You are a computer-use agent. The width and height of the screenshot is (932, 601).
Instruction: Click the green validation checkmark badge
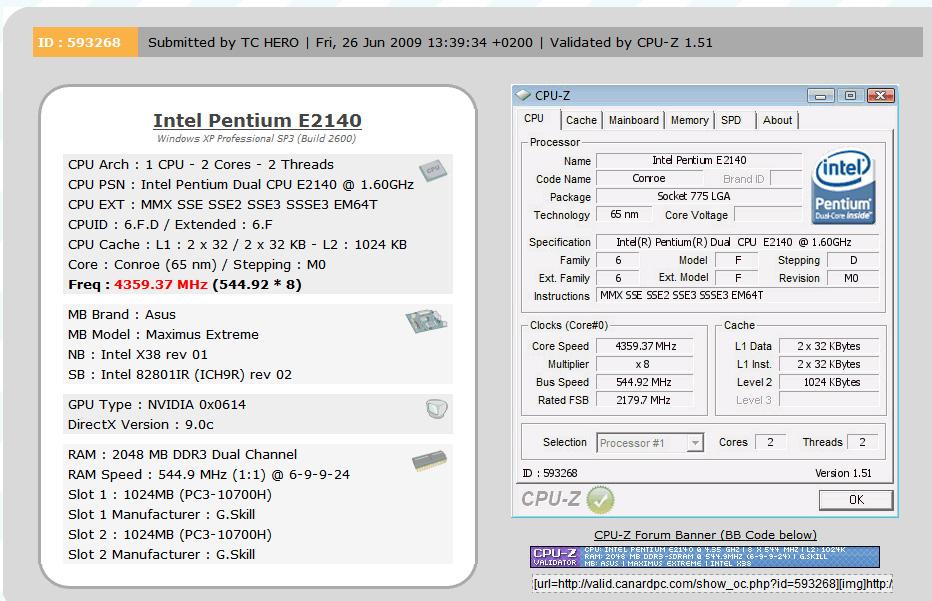pos(600,499)
